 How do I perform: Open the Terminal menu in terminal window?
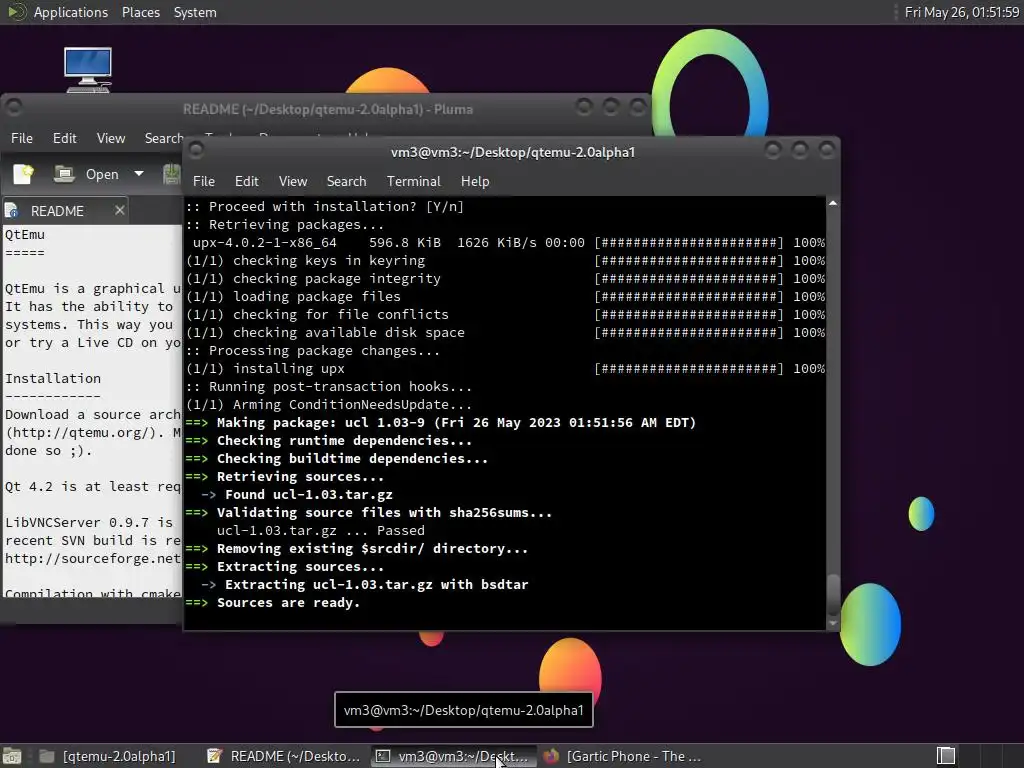tap(413, 182)
